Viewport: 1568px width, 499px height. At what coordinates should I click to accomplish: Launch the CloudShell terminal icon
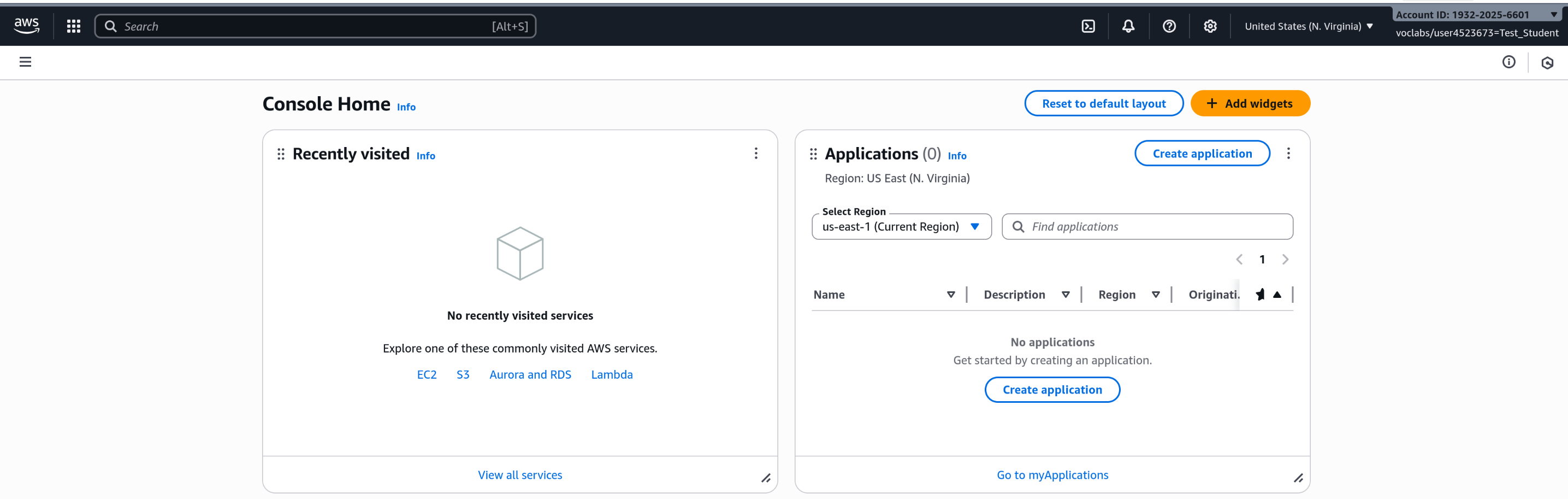tap(1088, 26)
